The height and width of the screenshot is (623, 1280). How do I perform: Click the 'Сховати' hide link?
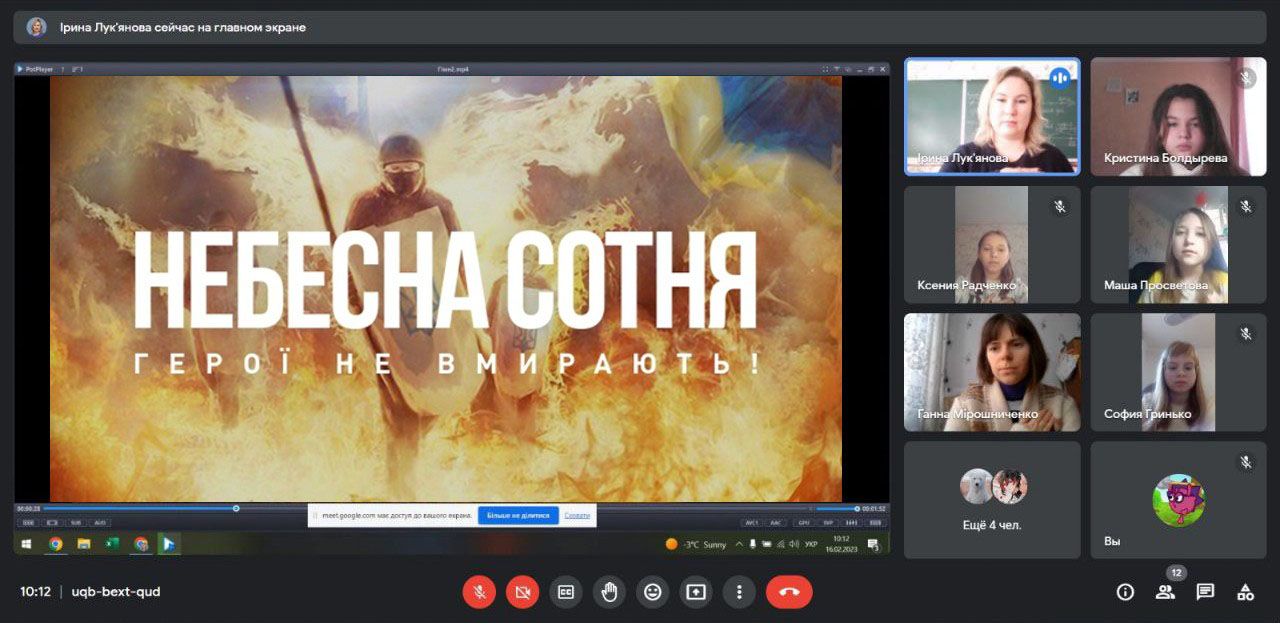pos(577,516)
